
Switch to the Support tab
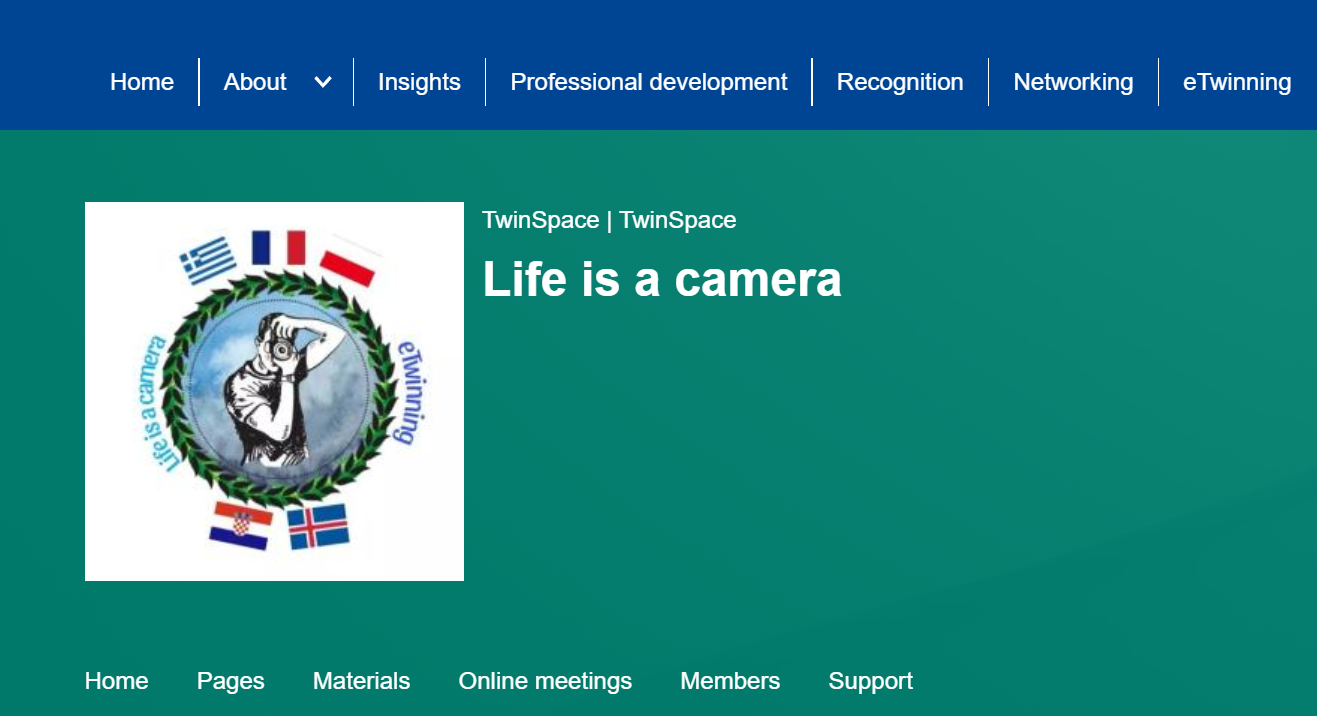[x=871, y=681]
